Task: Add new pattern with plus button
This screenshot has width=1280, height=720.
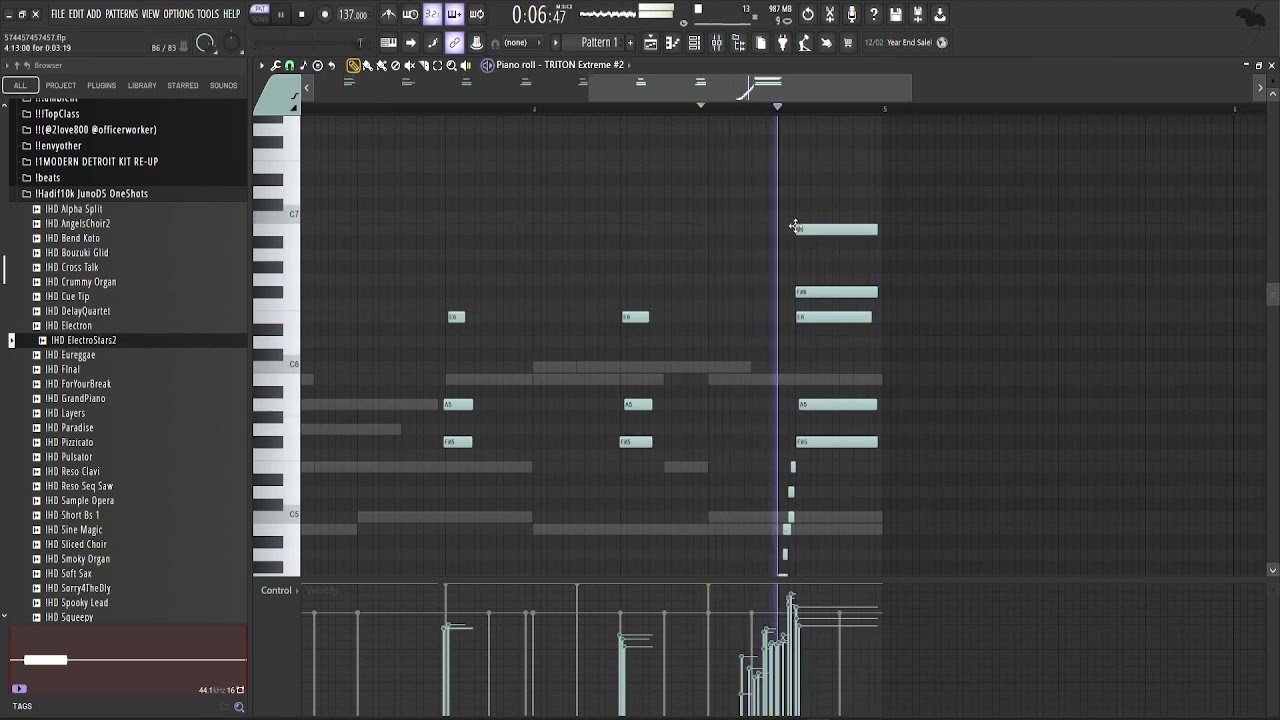Action: (630, 42)
